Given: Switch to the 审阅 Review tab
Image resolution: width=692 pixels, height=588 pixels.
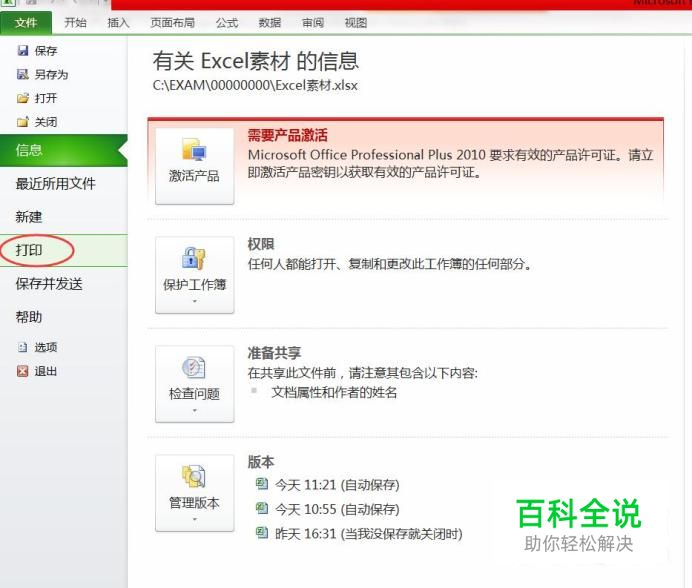Looking at the screenshot, I should tap(313, 23).
